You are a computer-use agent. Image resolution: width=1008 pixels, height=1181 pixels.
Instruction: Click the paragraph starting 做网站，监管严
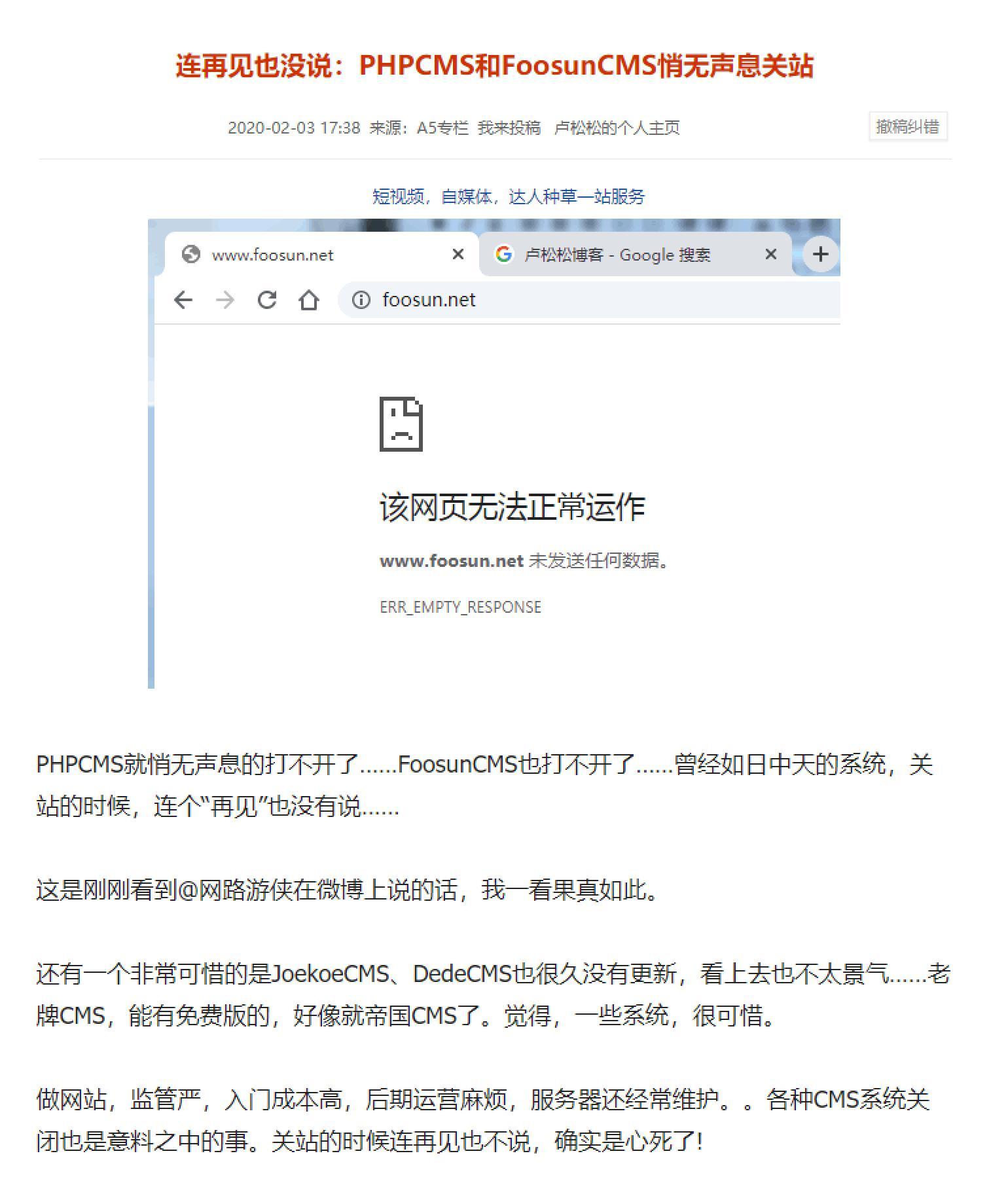483,1121
